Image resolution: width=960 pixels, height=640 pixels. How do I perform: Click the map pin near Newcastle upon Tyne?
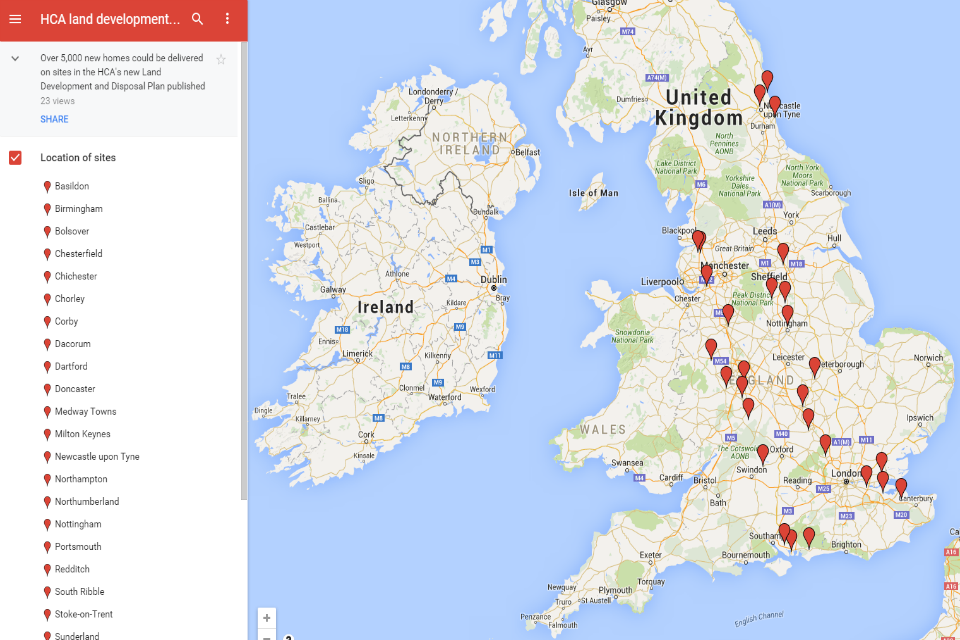pos(774,103)
